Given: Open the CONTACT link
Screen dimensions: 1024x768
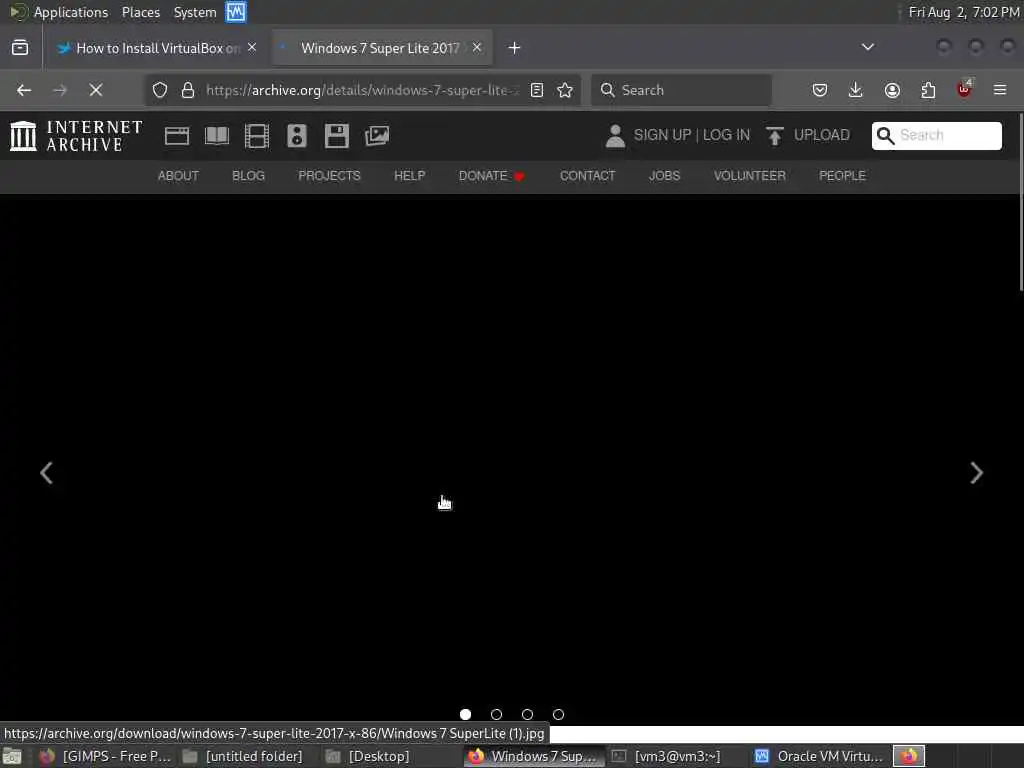Looking at the screenshot, I should coord(587,176).
